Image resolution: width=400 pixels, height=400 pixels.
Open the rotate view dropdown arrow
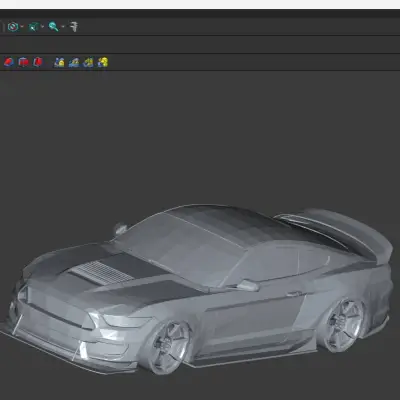pos(22,27)
